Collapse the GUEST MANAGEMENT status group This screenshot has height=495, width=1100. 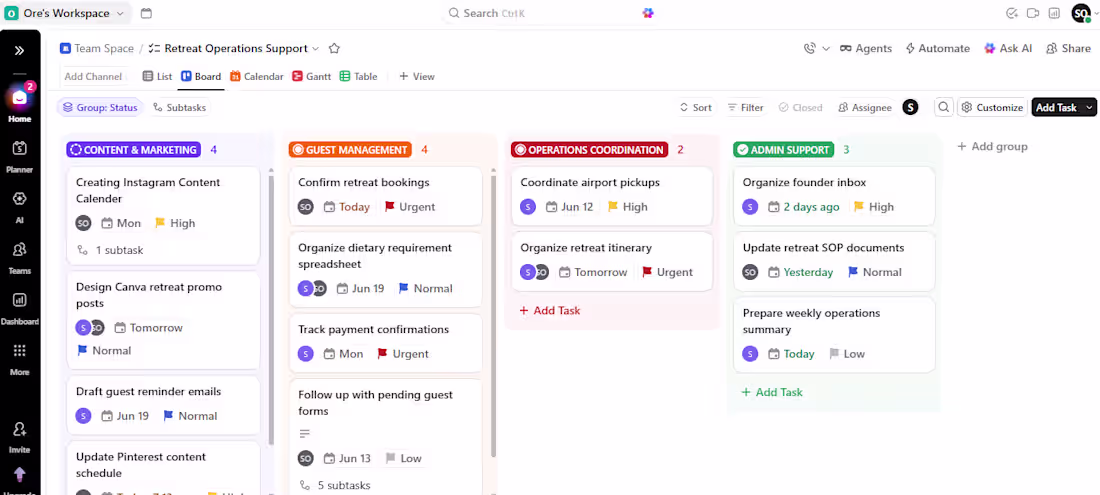click(x=349, y=149)
